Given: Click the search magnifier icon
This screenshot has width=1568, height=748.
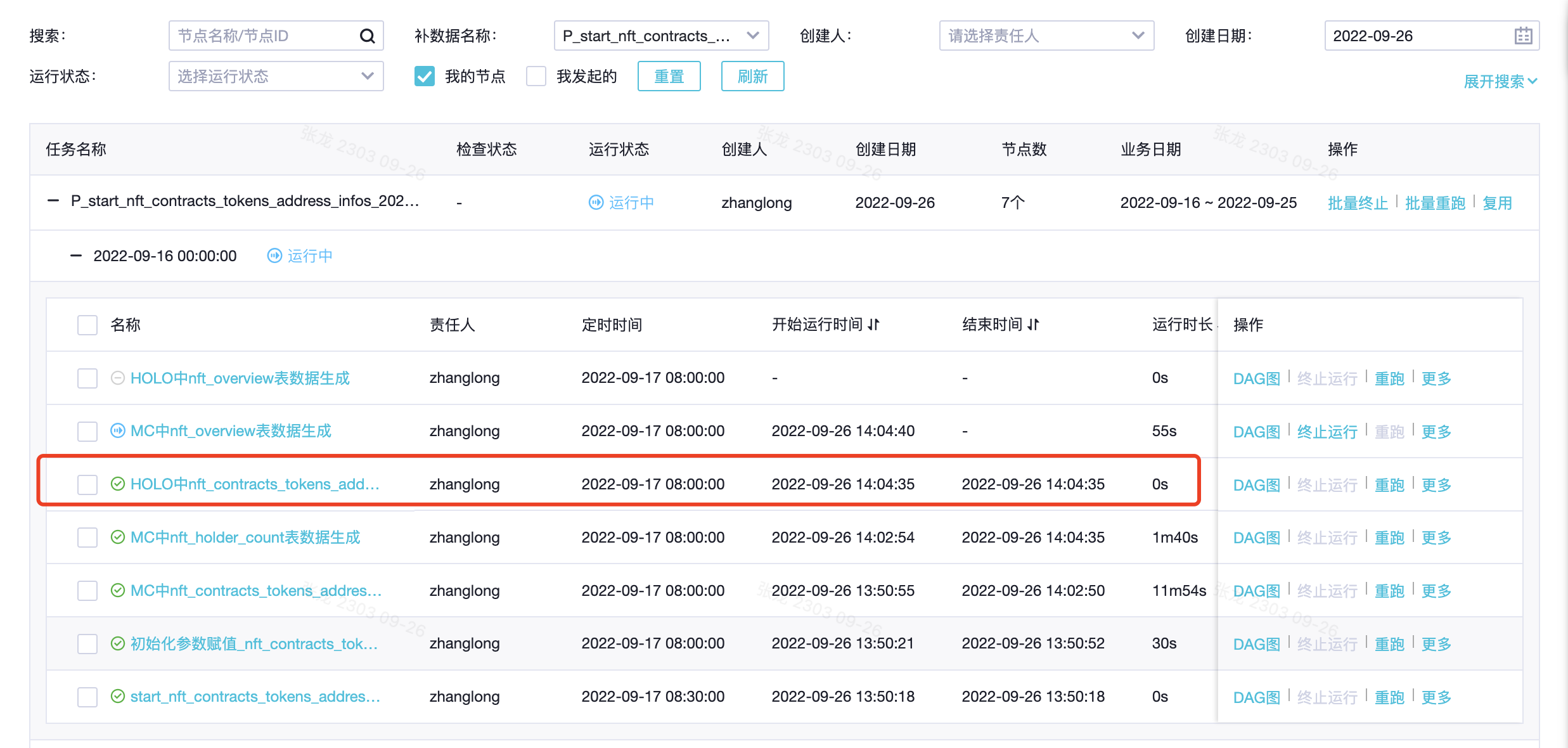Looking at the screenshot, I should (x=367, y=36).
